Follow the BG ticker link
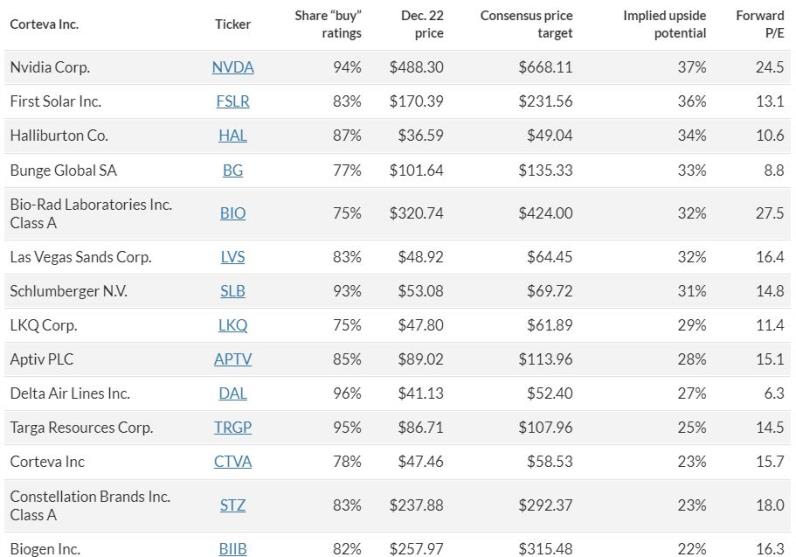Image resolution: width=796 pixels, height=557 pixels. coord(232,171)
